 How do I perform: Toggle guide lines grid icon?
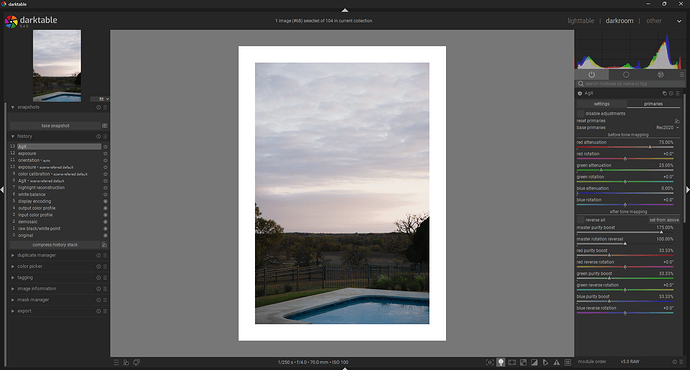click(x=568, y=363)
